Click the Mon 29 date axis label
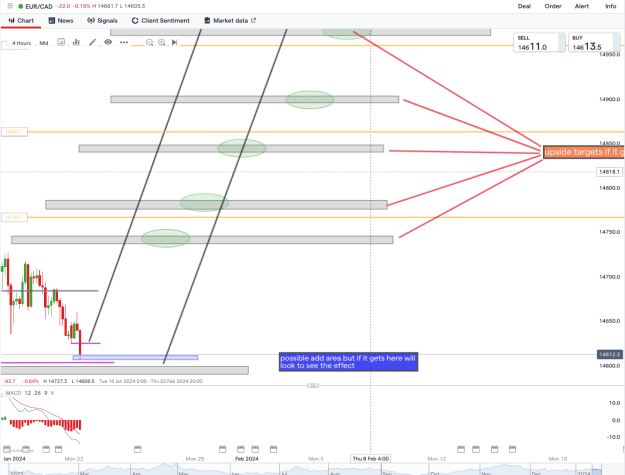 [195, 459]
